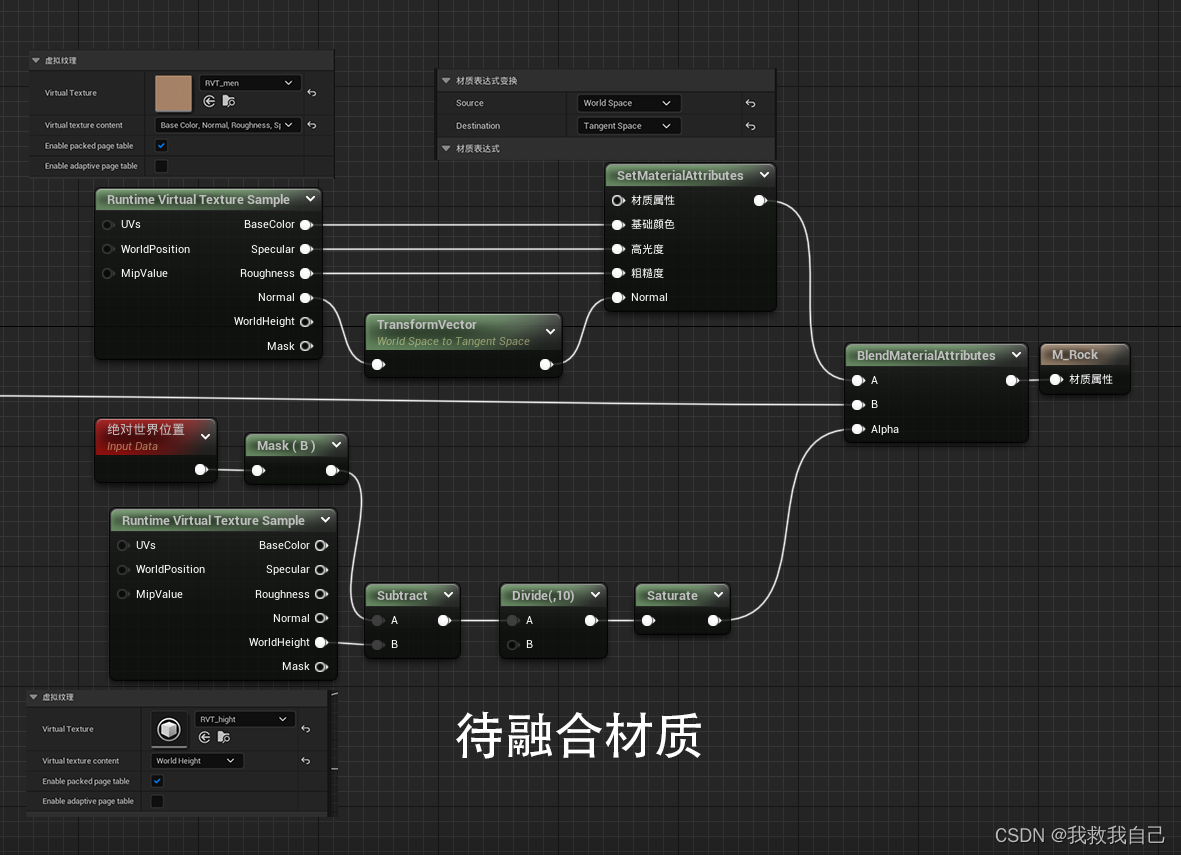
Task: Click the browse-to-asset icon under the RVT_men dropdown
Action: point(229,100)
